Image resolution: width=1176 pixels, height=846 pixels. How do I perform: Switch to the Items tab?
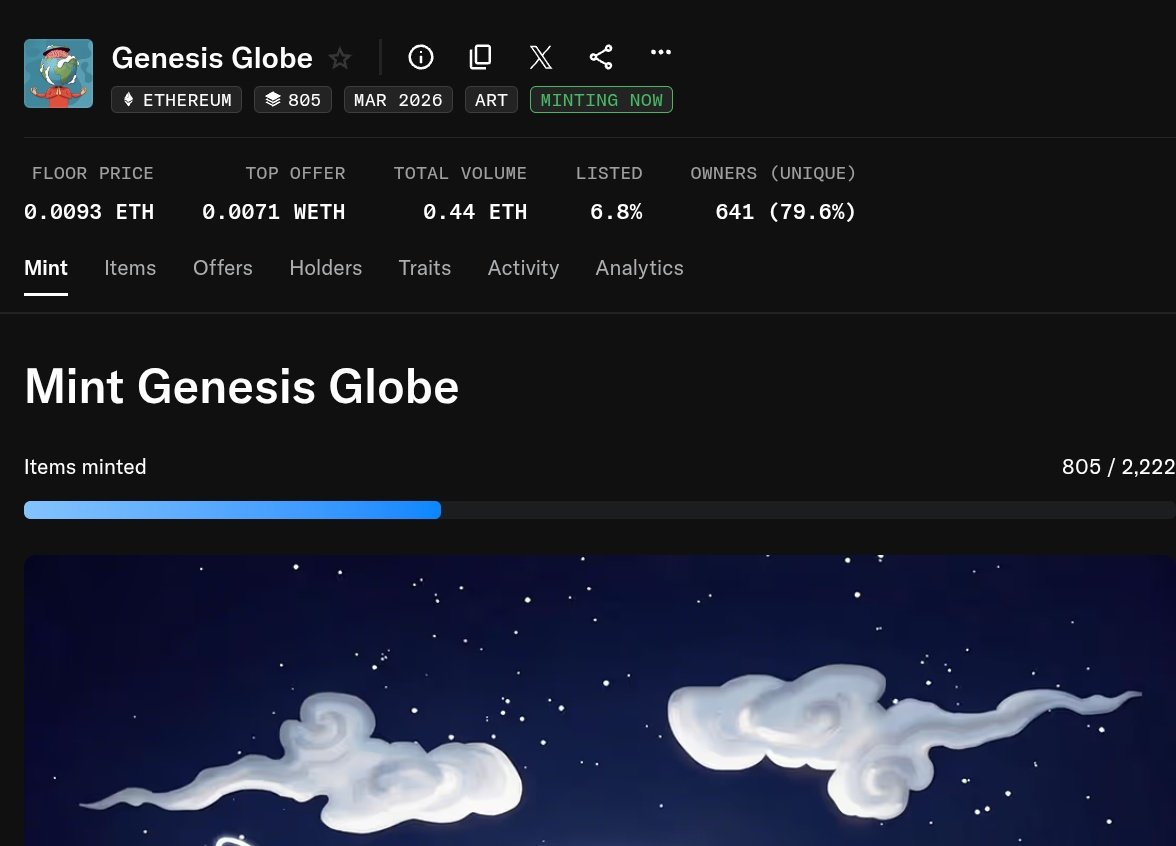click(x=130, y=268)
